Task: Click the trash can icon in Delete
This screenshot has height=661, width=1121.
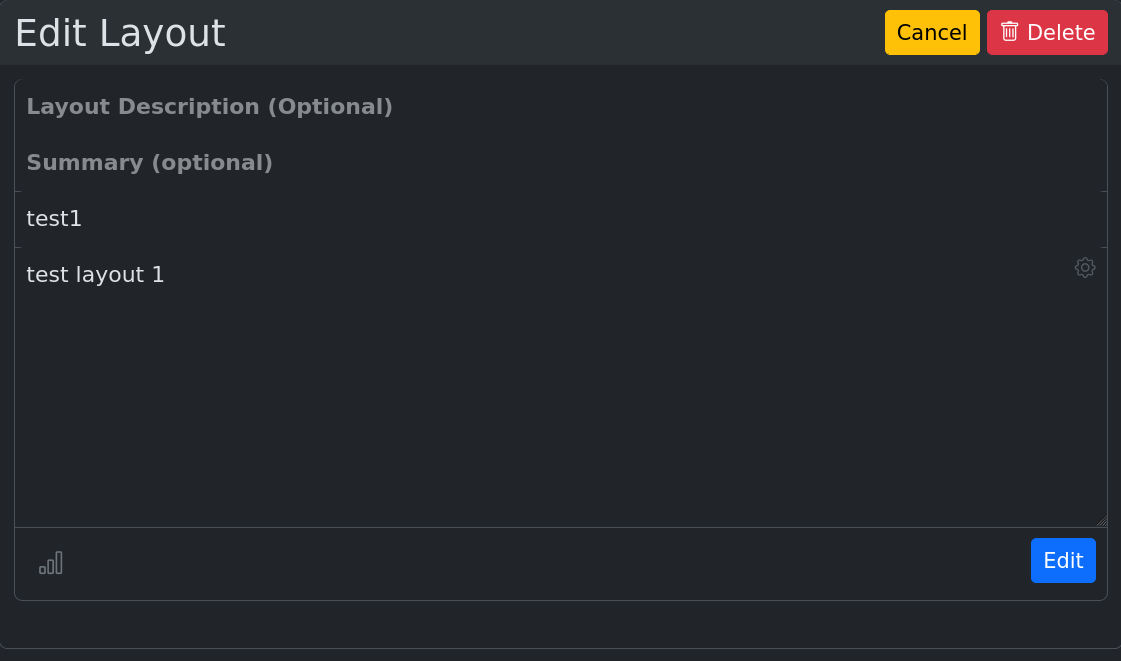Action: point(1009,32)
